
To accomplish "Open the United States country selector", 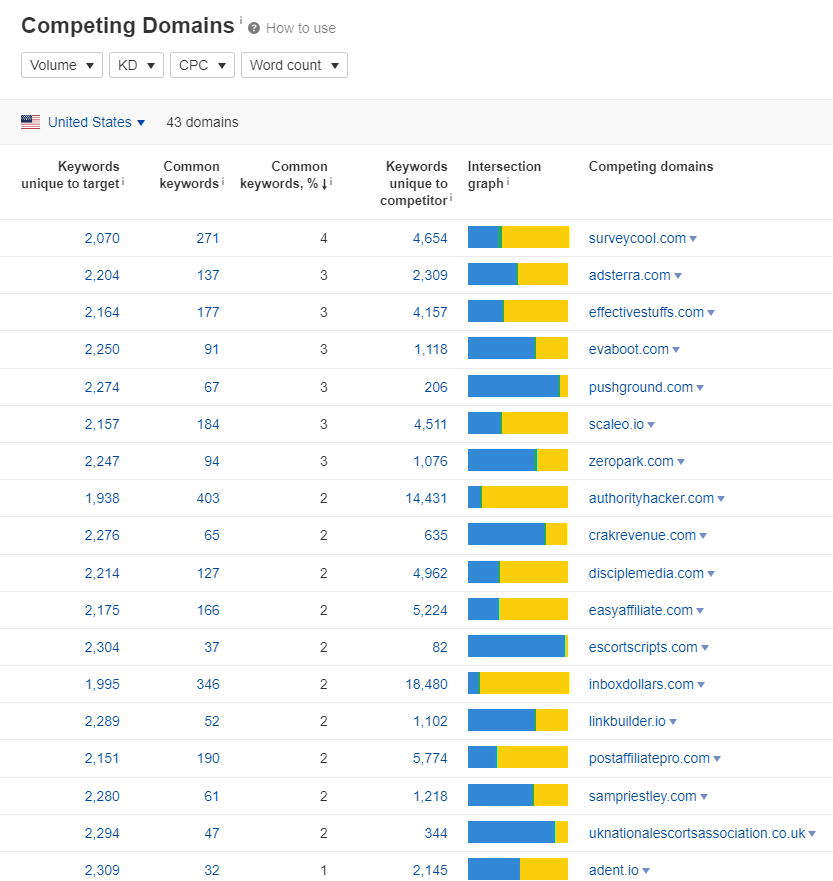I will pos(96,122).
